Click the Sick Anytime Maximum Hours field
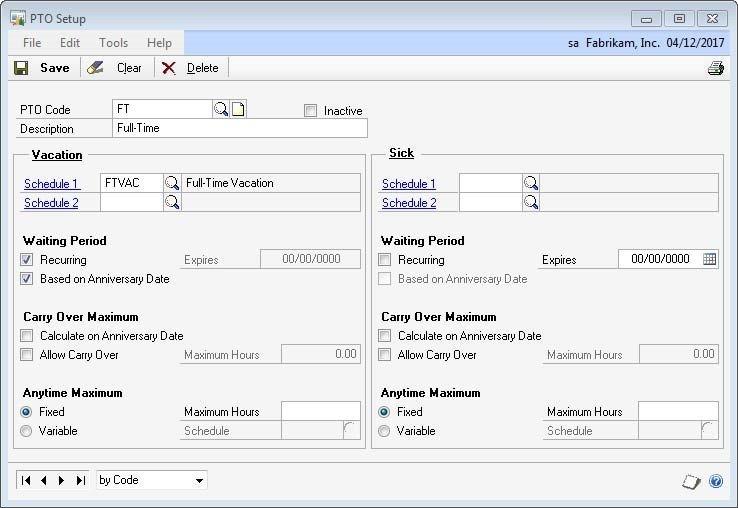The width and height of the screenshot is (738, 508). point(678,411)
